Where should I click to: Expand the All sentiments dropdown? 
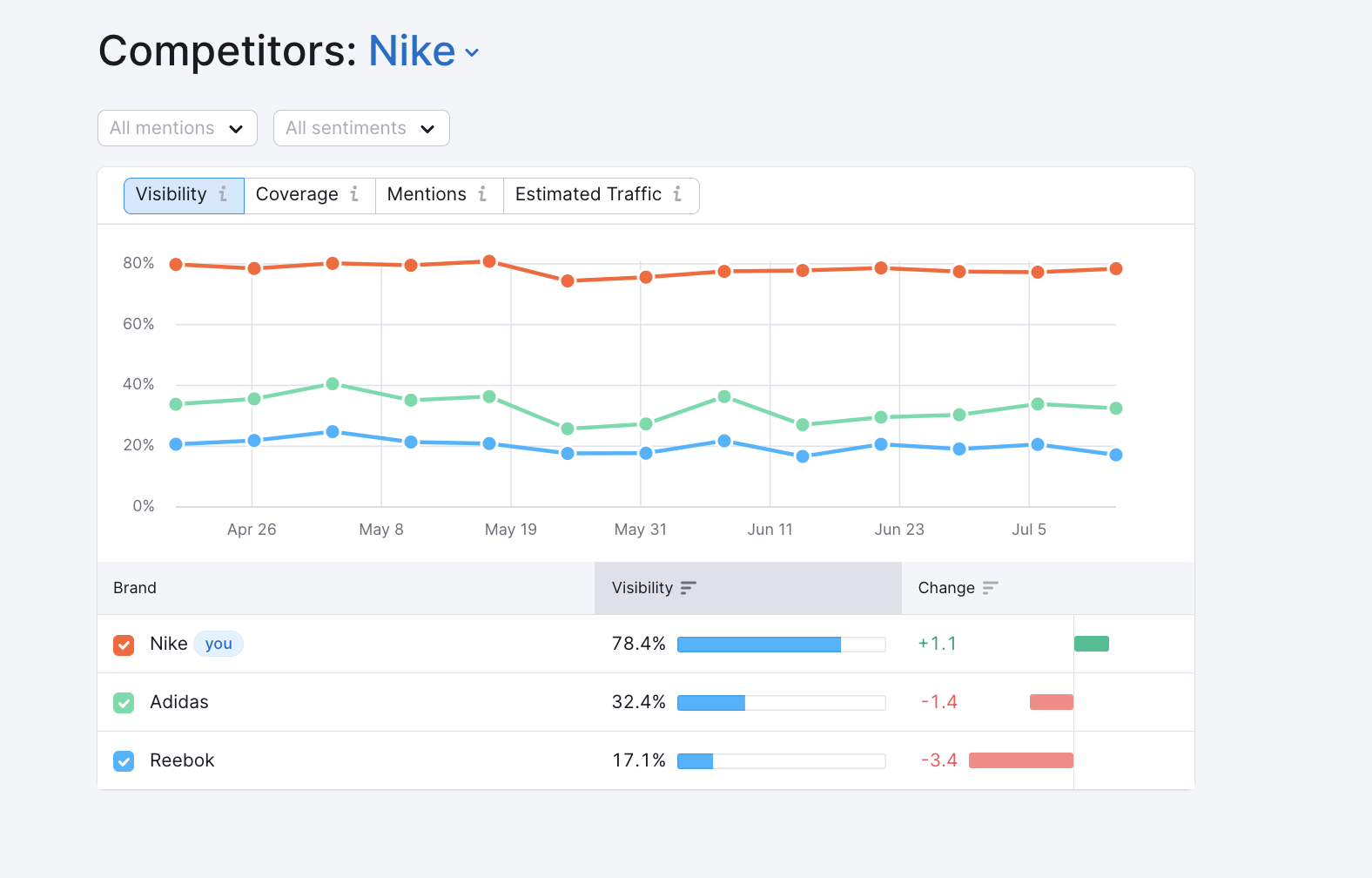pos(361,128)
